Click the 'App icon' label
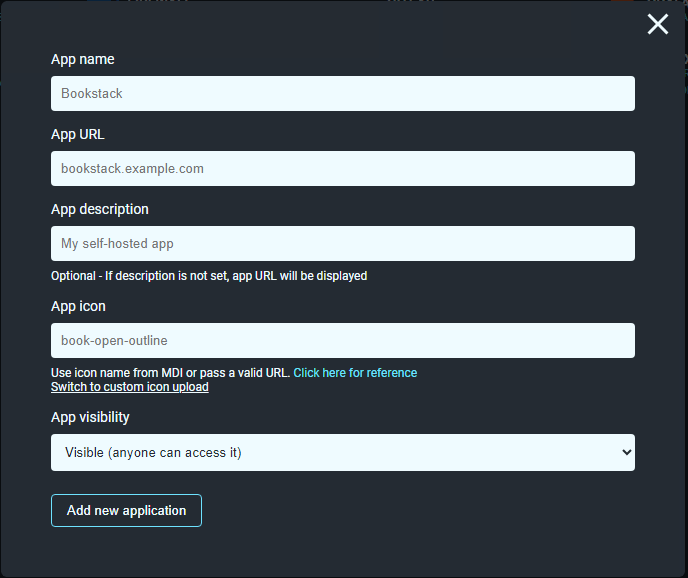 78,307
